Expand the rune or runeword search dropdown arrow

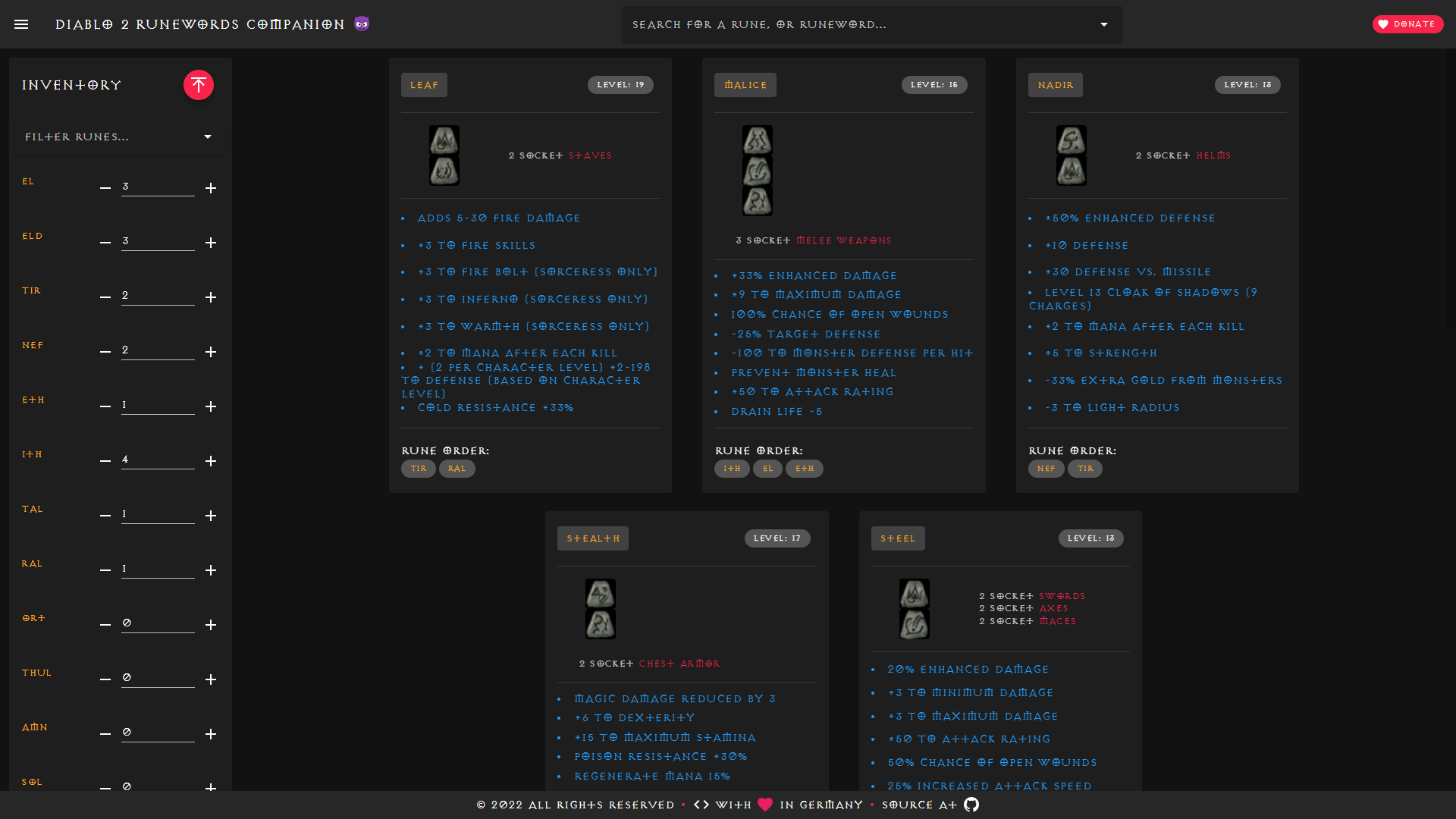[1104, 24]
